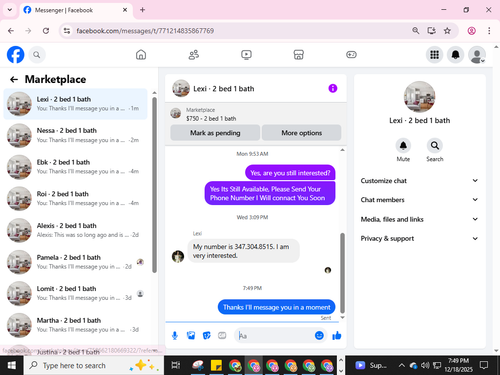Click More options button
Image resolution: width=500 pixels, height=375 pixels.
coord(301,133)
